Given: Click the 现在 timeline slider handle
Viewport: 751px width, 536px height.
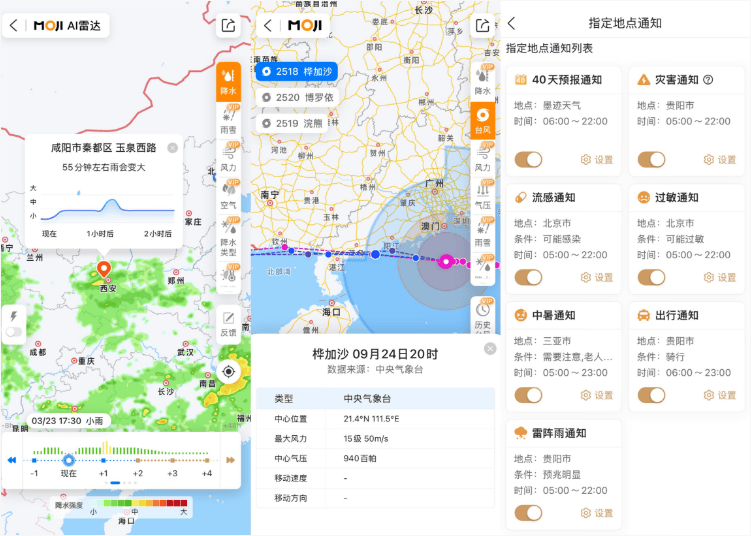Looking at the screenshot, I should pos(68,460).
